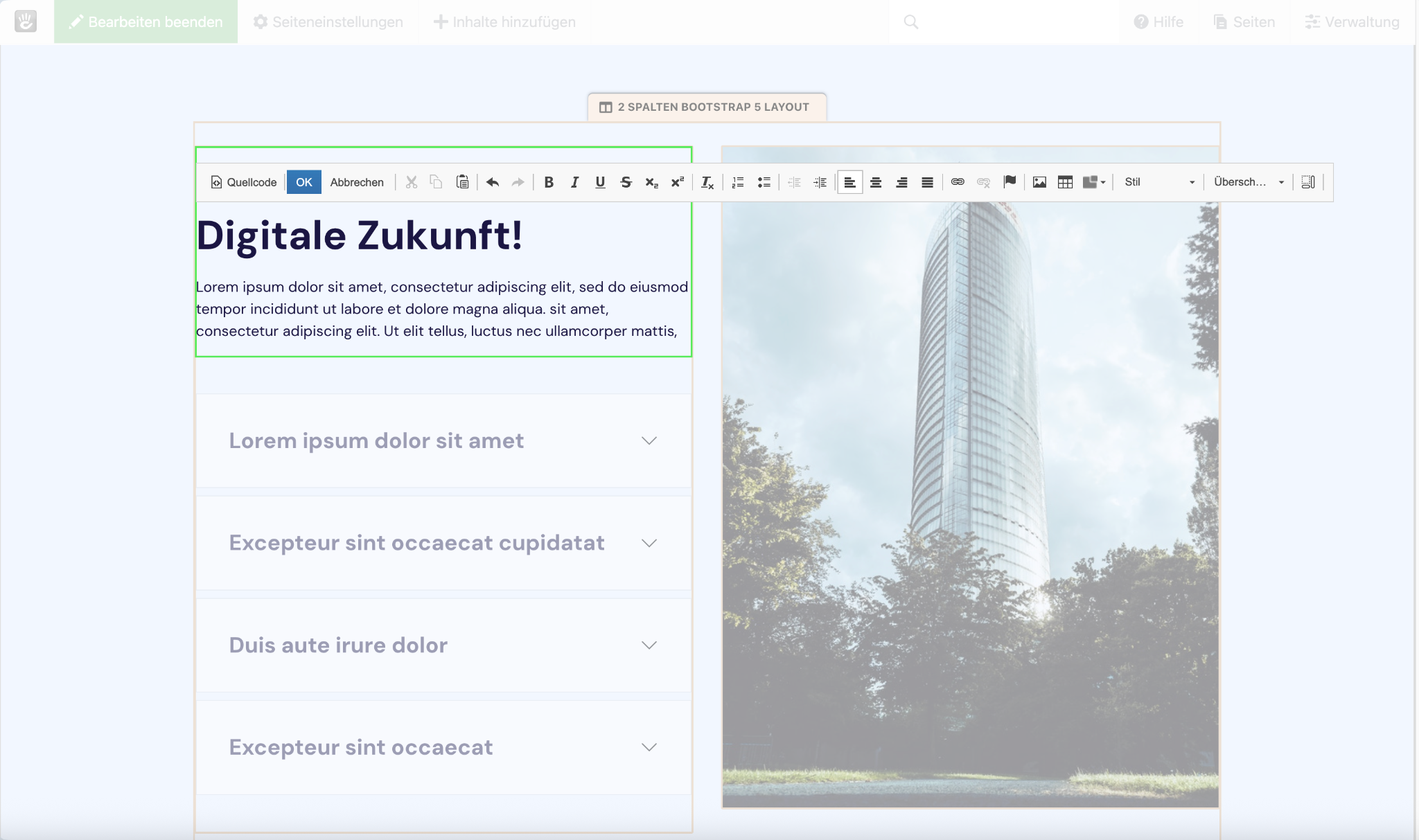
Task: Open the Übersch... format dropdown
Action: 1249,182
